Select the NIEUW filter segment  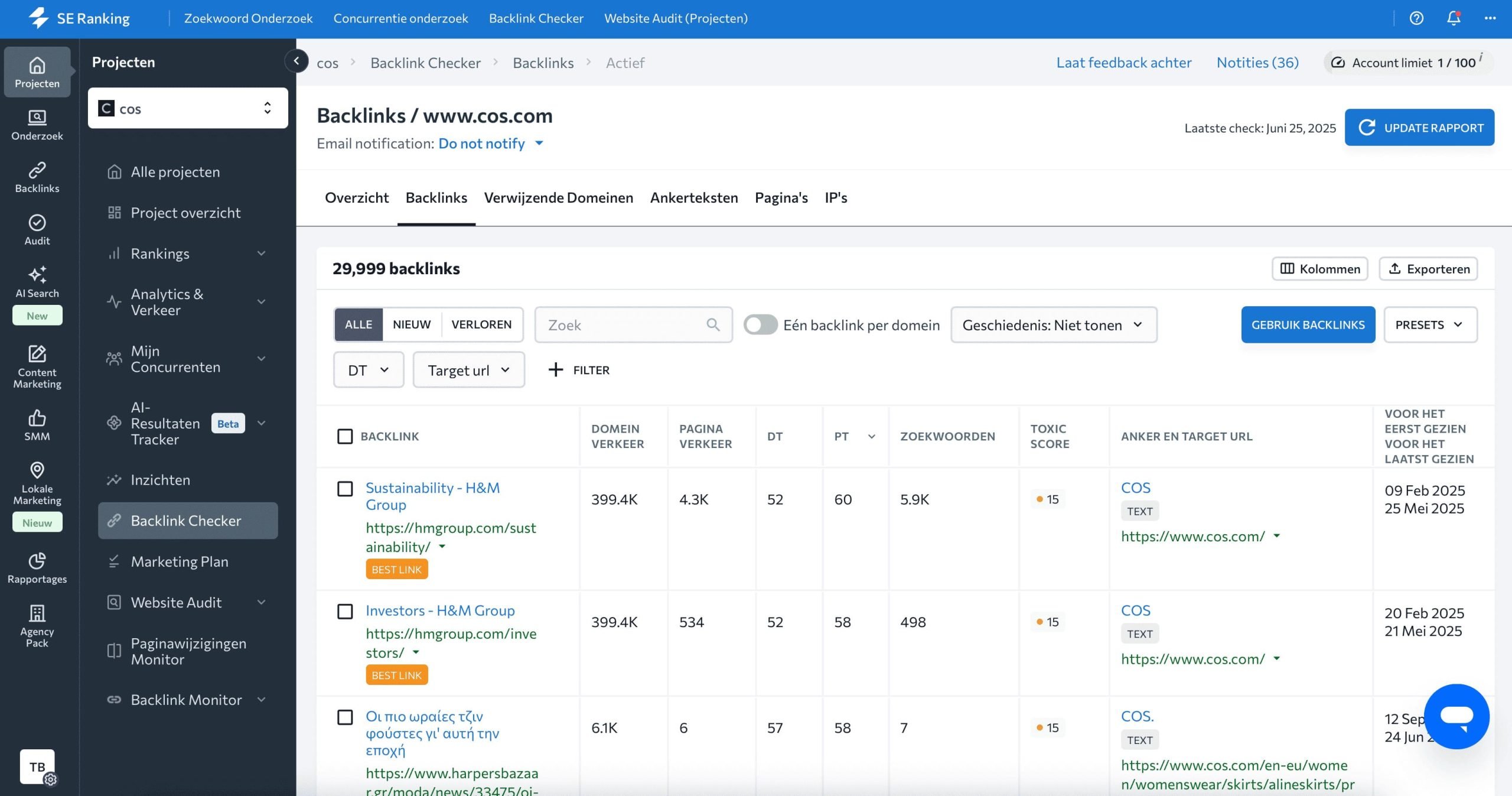pyautogui.click(x=412, y=324)
